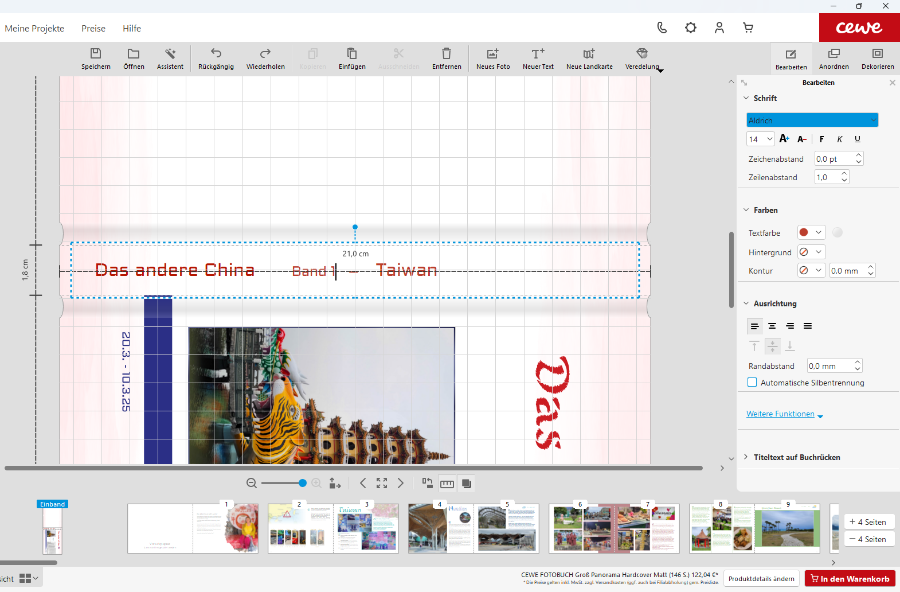Select the pages 6-7 spread thumbnail
Image resolution: width=900 pixels, height=592 pixels.
pos(614,528)
